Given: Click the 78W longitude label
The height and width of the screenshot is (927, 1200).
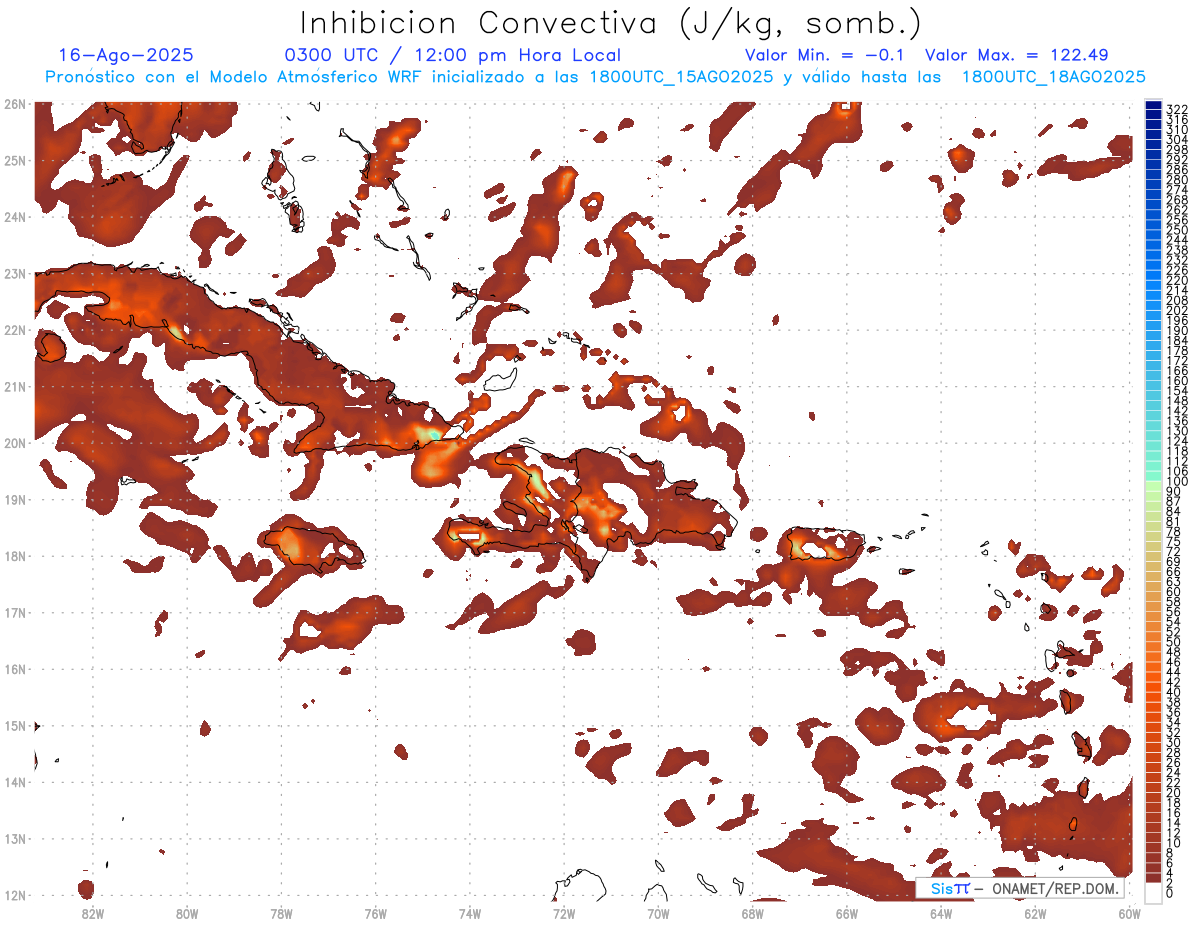Looking at the screenshot, I should [x=281, y=913].
